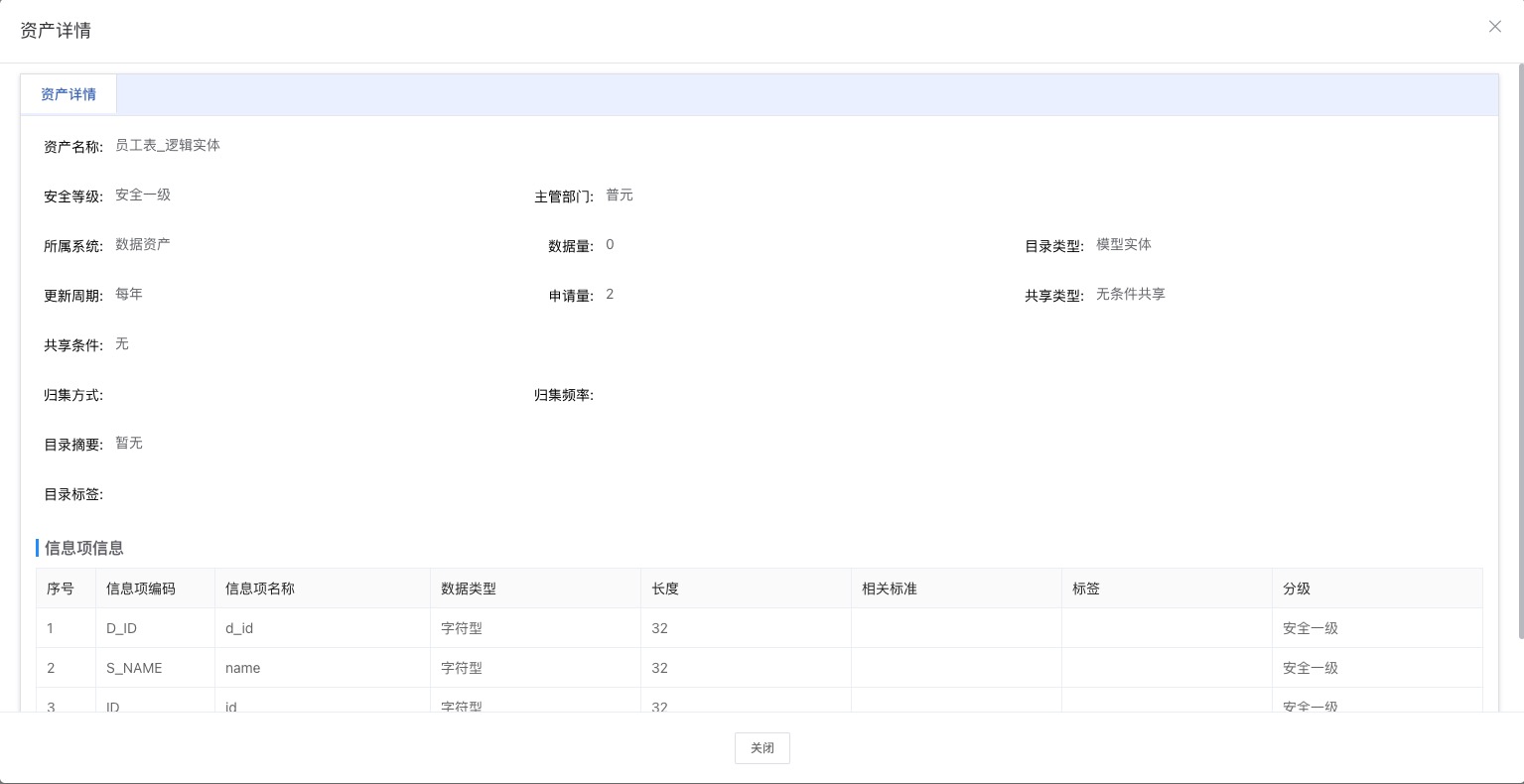Click the 目录标签 label

pyautogui.click(x=73, y=494)
